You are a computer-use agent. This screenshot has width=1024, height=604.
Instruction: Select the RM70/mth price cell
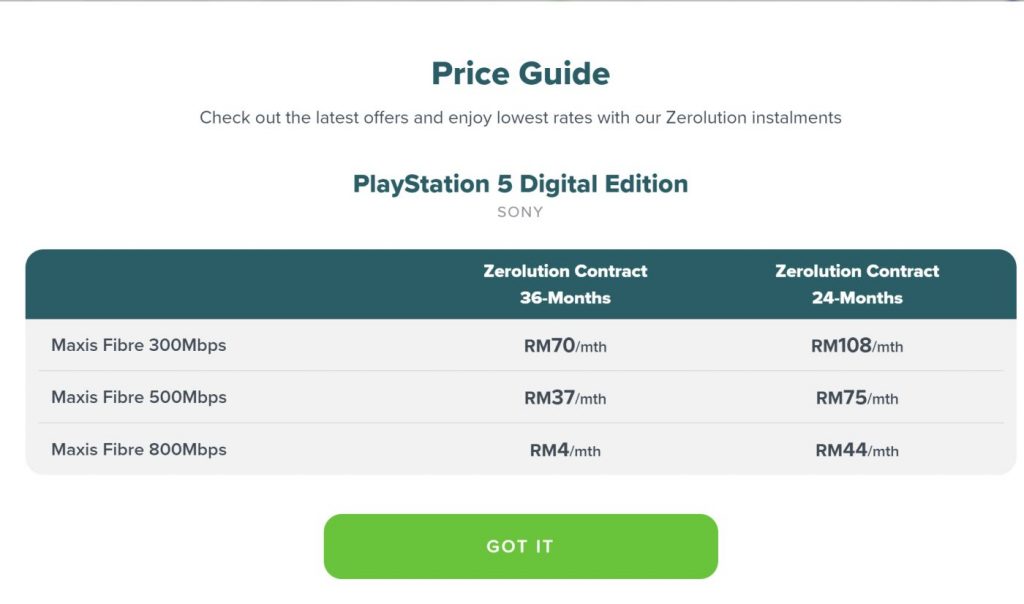(x=565, y=346)
